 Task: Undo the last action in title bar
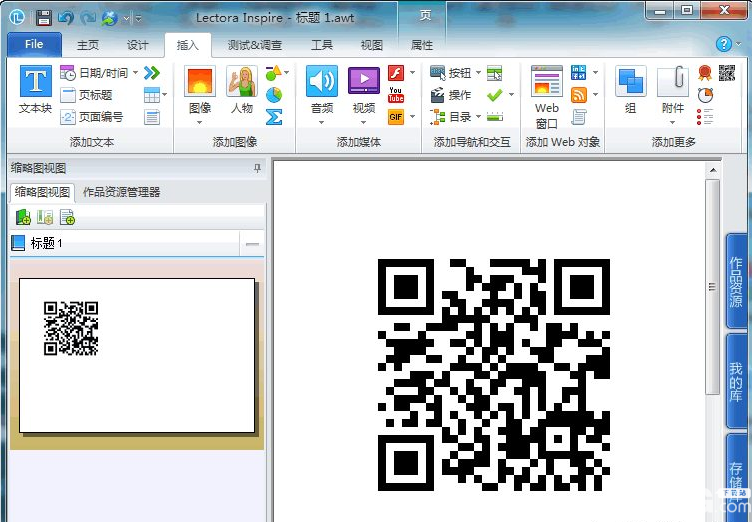pos(65,18)
